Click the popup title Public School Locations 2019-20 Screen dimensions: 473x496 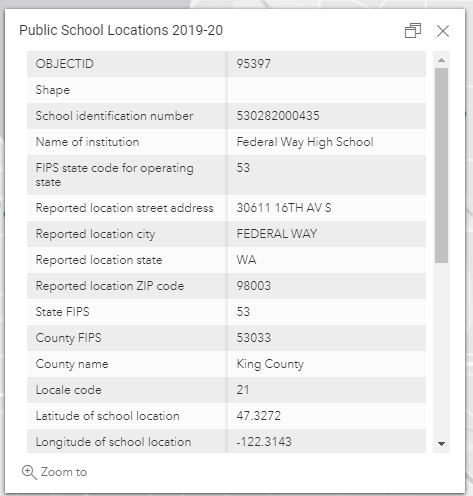(x=121, y=30)
